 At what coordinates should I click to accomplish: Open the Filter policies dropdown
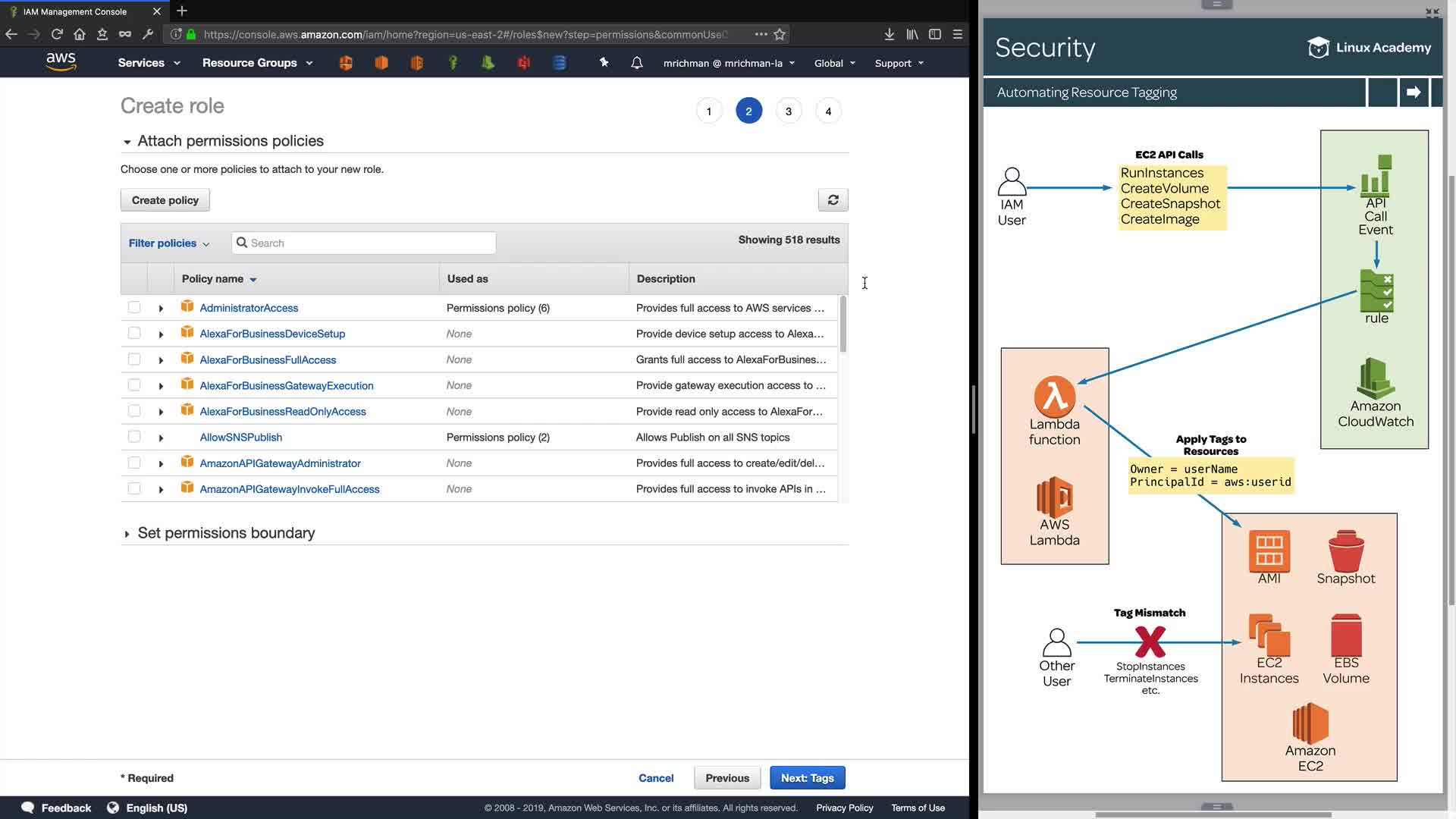point(168,243)
